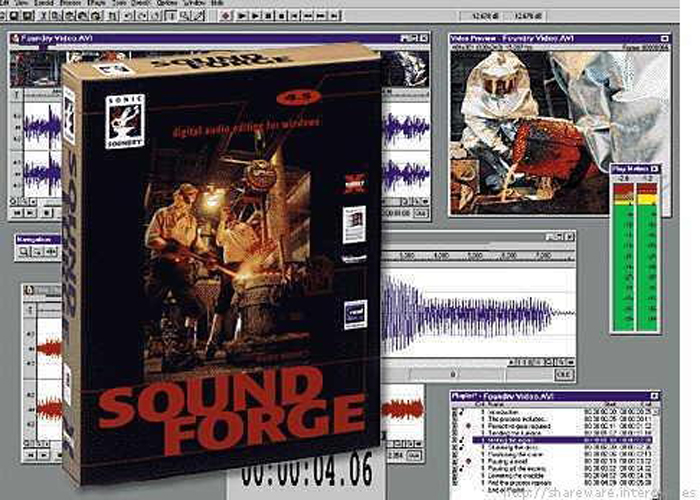Select the Edit I-beam tool in the toolbar

171,16
